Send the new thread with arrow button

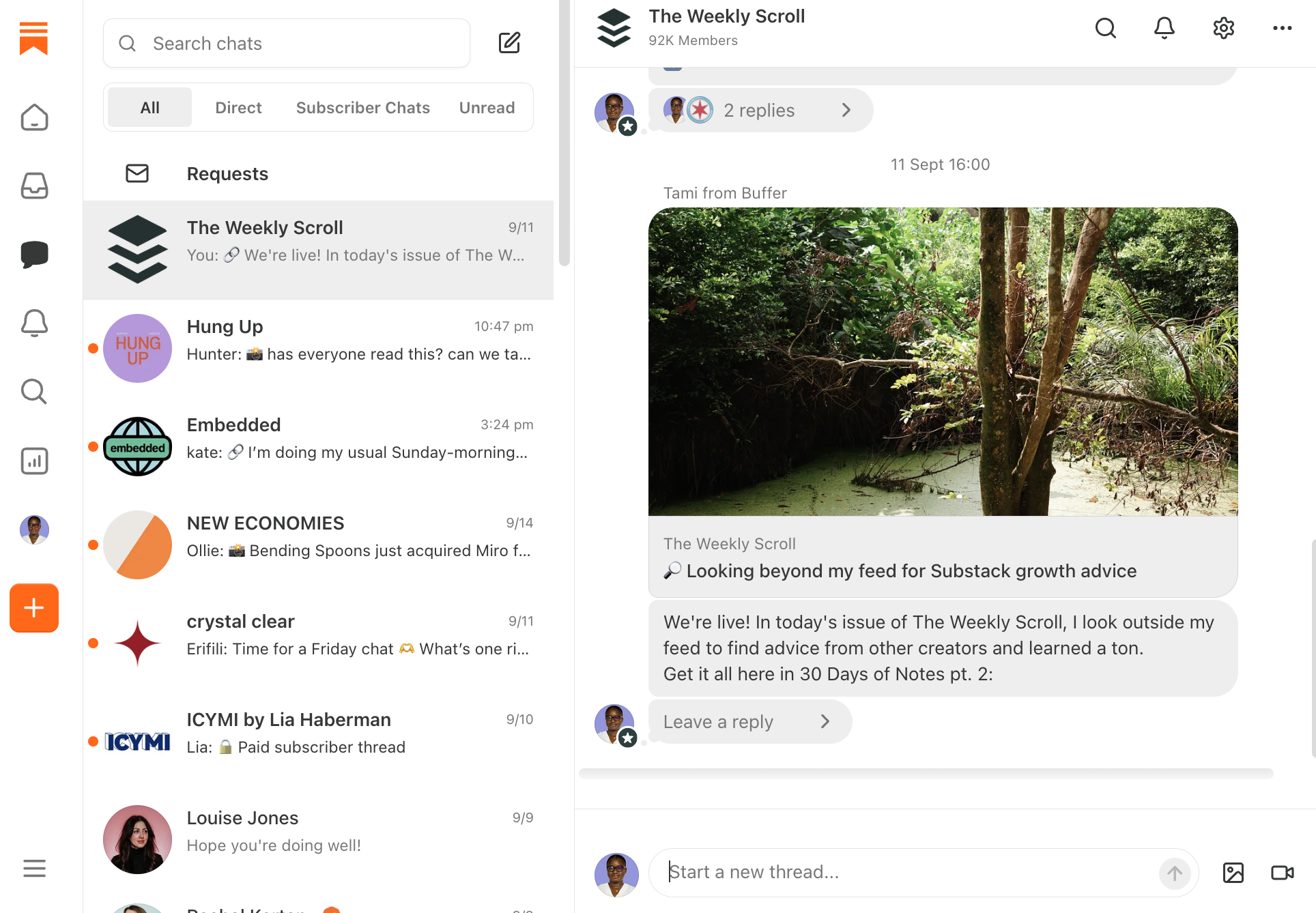pyautogui.click(x=1175, y=873)
